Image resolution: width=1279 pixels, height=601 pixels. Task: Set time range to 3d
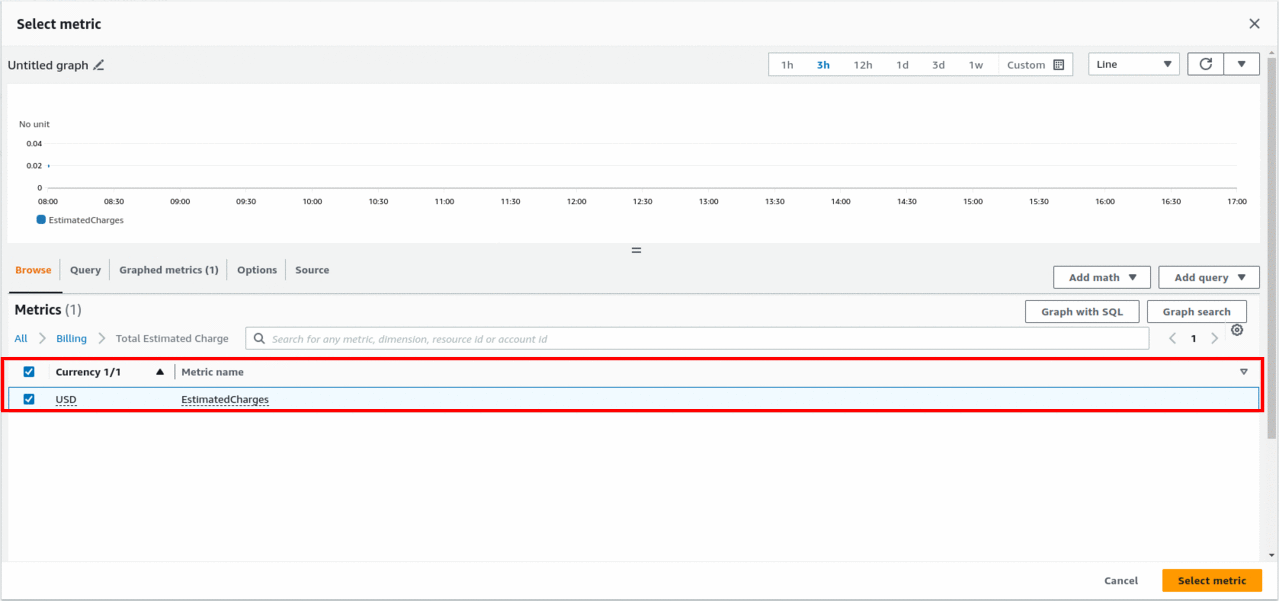pos(938,65)
